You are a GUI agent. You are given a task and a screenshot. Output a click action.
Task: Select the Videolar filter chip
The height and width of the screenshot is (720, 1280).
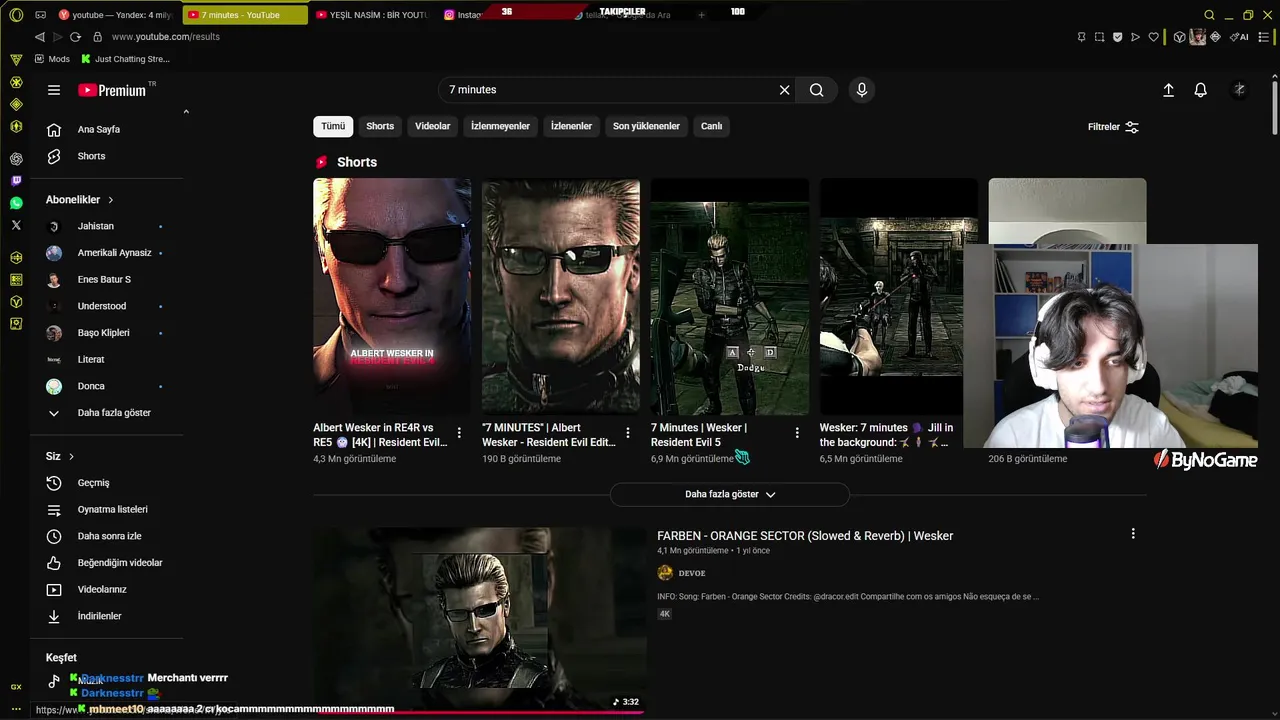(433, 126)
